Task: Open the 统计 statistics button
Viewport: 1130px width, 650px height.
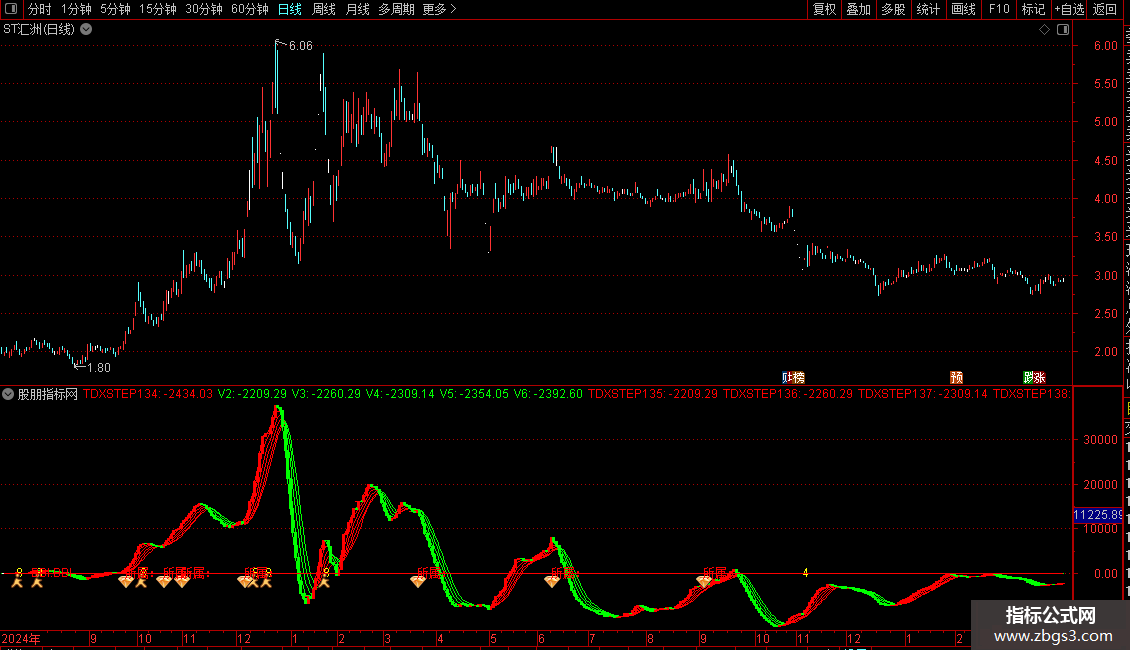Action: 927,9
